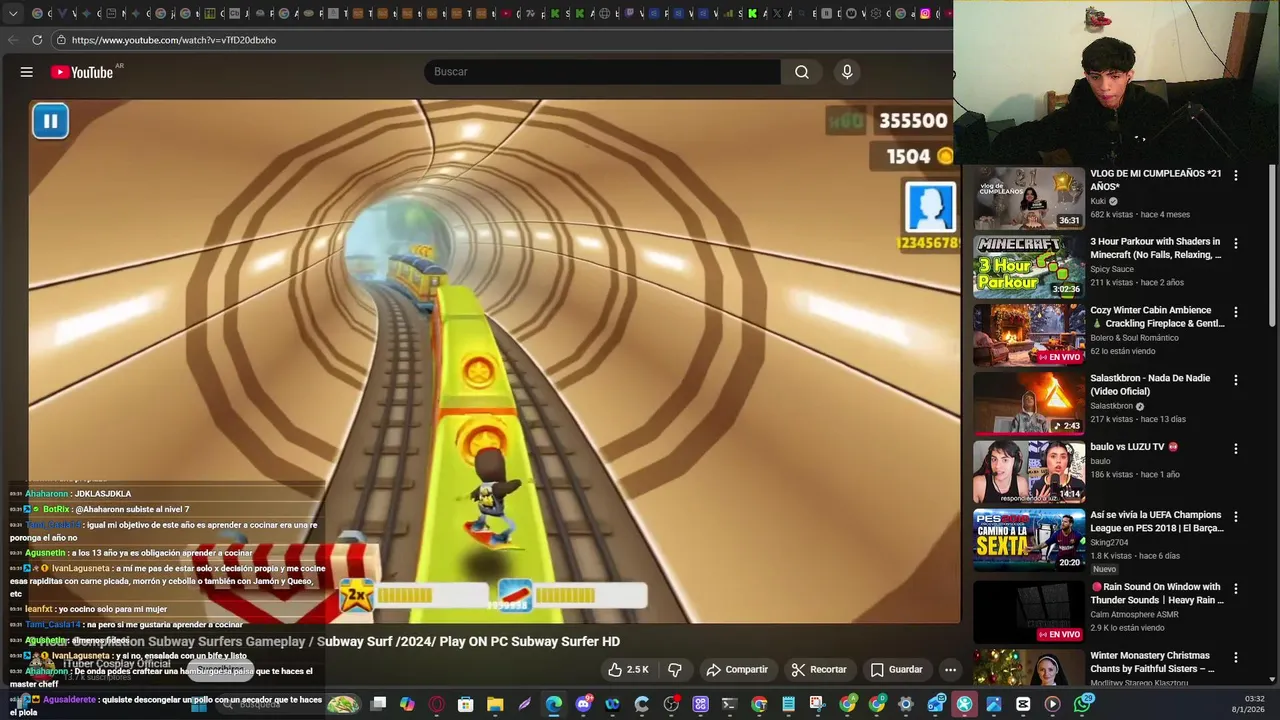Open more actions ellipsis below video

click(951, 670)
